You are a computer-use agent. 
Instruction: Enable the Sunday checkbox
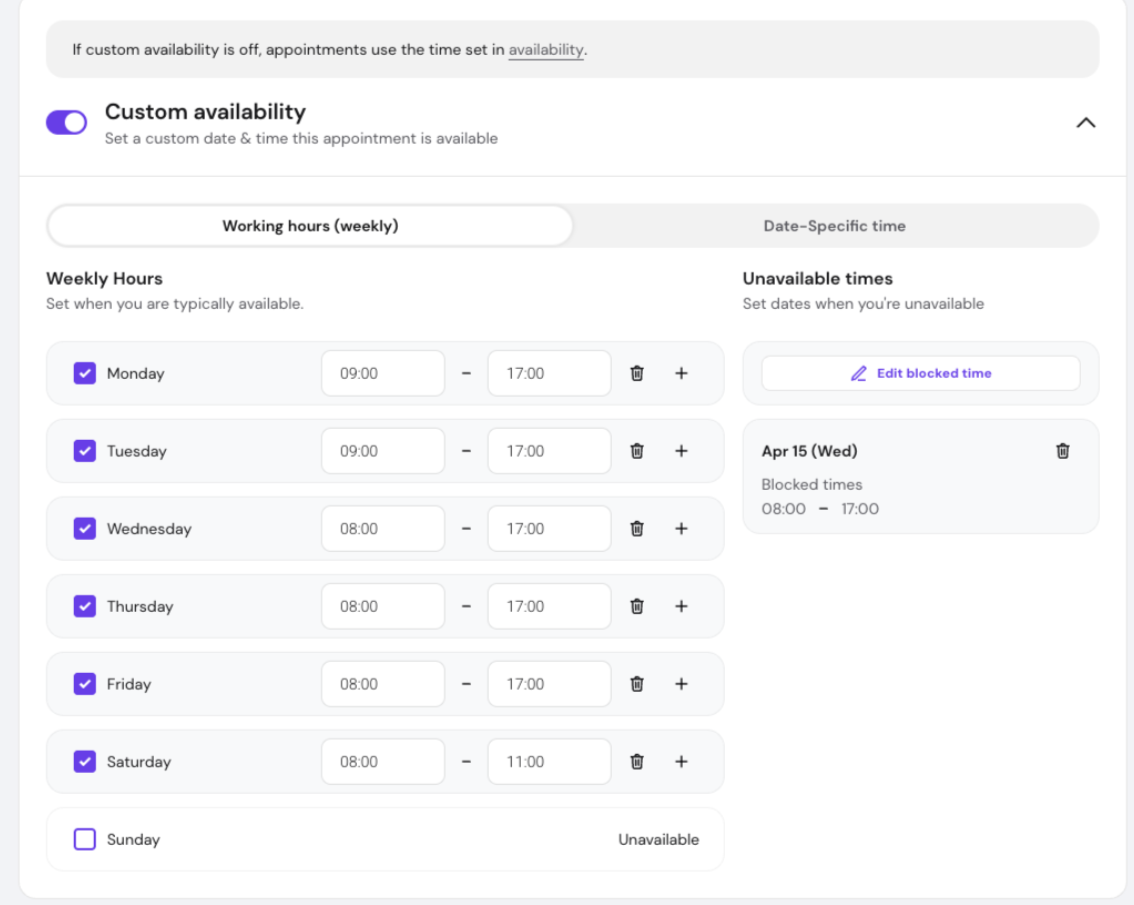pyautogui.click(x=85, y=839)
